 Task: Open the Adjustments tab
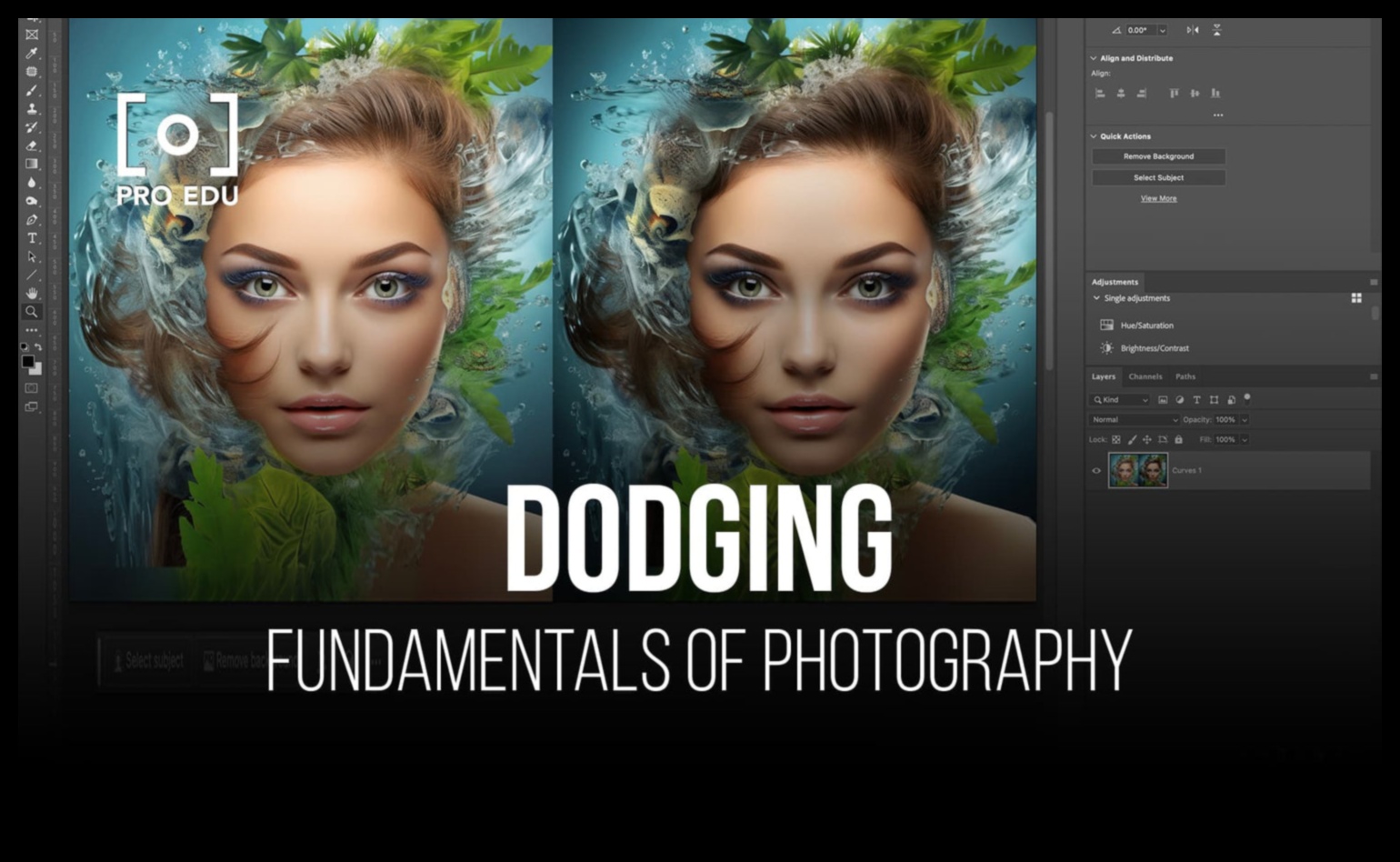click(x=1115, y=282)
